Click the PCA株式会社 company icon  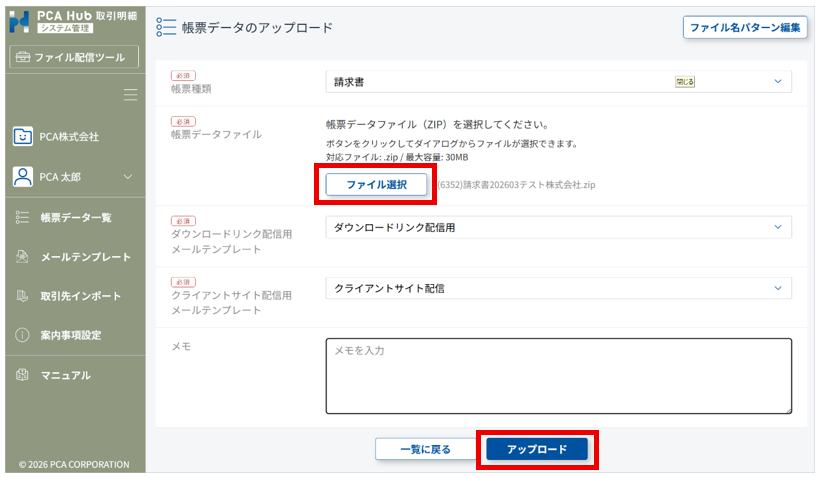click(22, 136)
